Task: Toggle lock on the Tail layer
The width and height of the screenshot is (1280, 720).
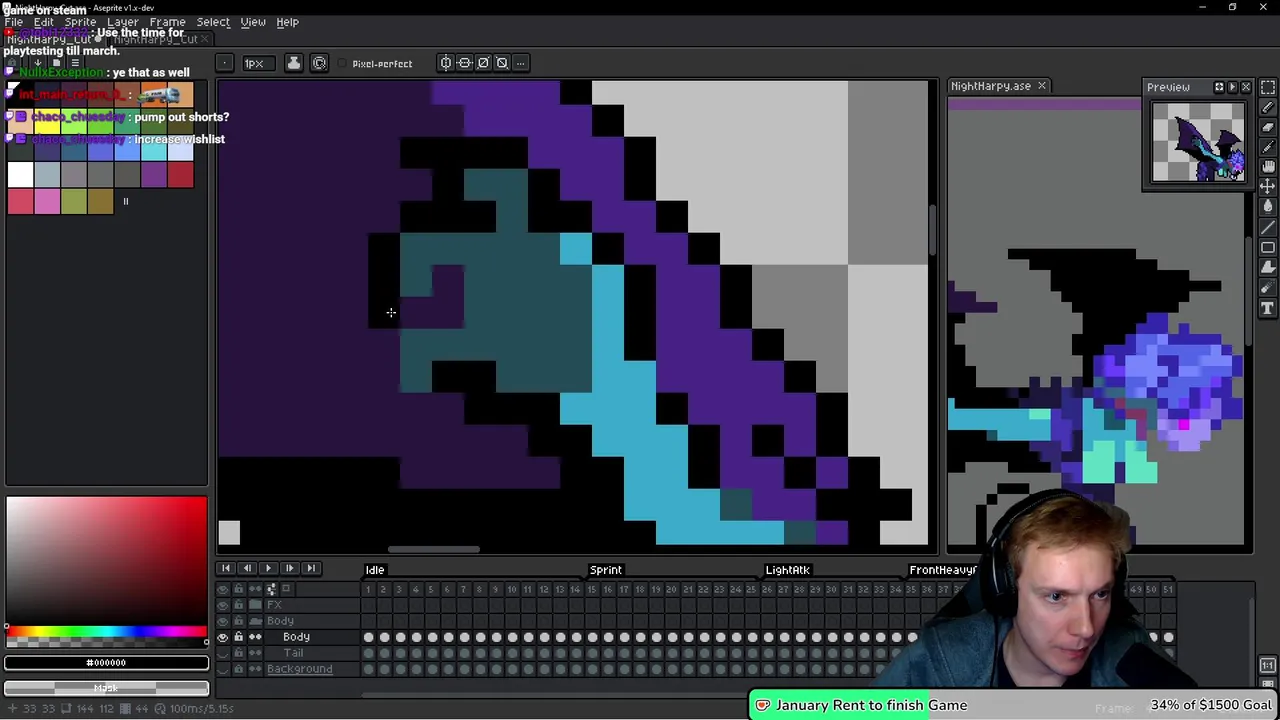Action: 239,653
